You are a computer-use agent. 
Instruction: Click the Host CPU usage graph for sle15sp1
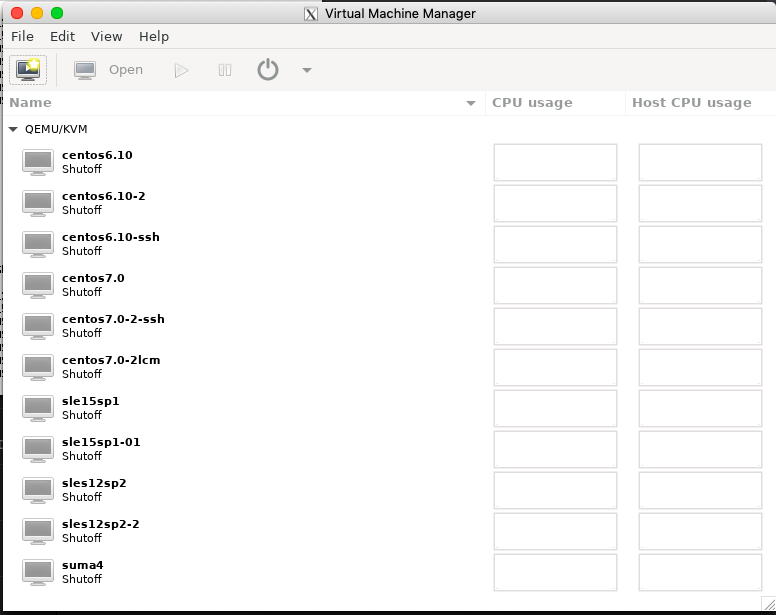(700, 409)
